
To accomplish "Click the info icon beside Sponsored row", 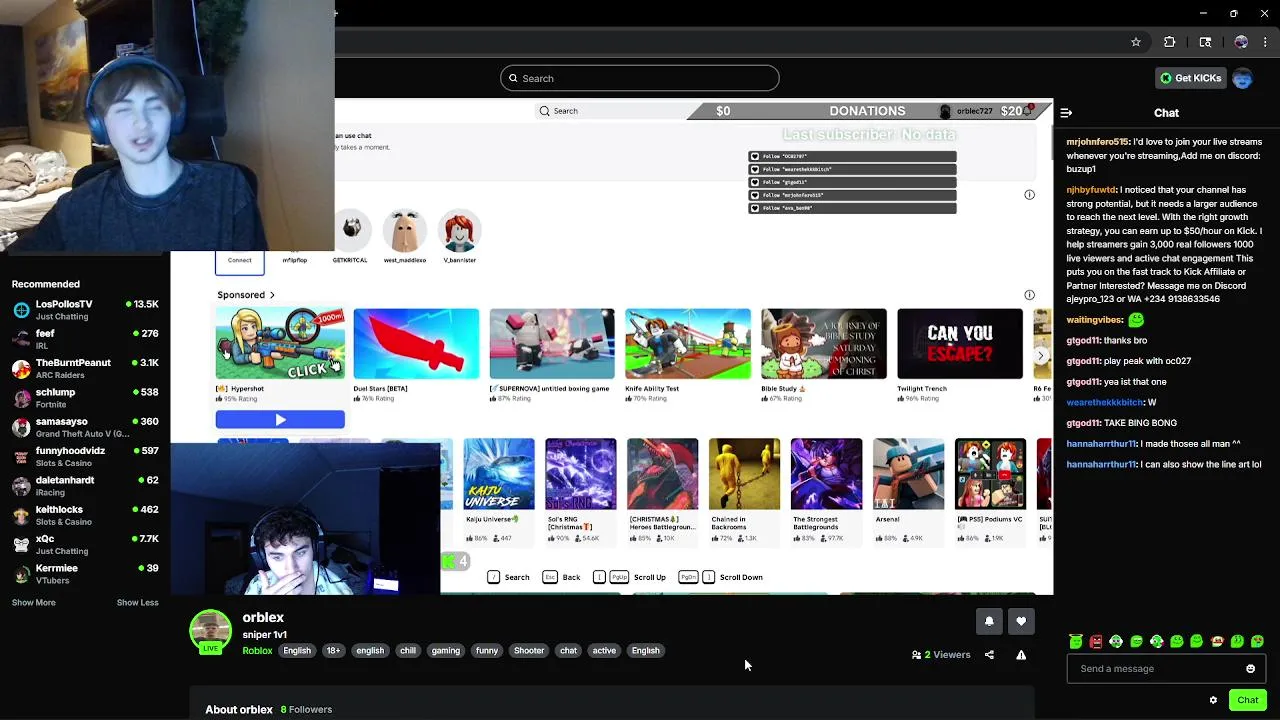I will 1029,295.
